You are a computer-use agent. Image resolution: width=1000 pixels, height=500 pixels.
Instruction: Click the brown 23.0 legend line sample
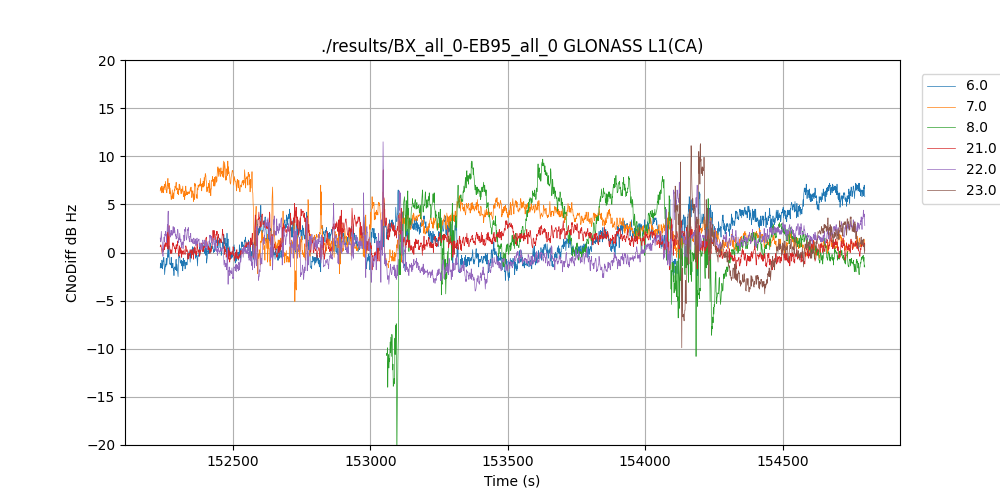click(942, 191)
